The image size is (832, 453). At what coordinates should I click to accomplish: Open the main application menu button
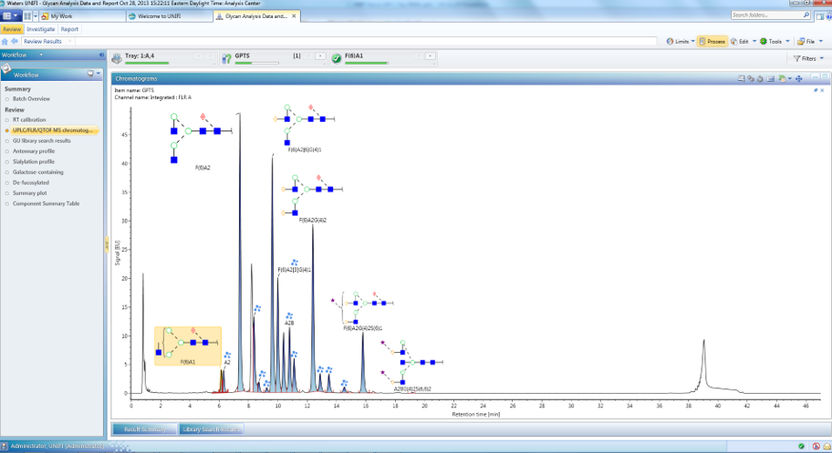click(10, 16)
